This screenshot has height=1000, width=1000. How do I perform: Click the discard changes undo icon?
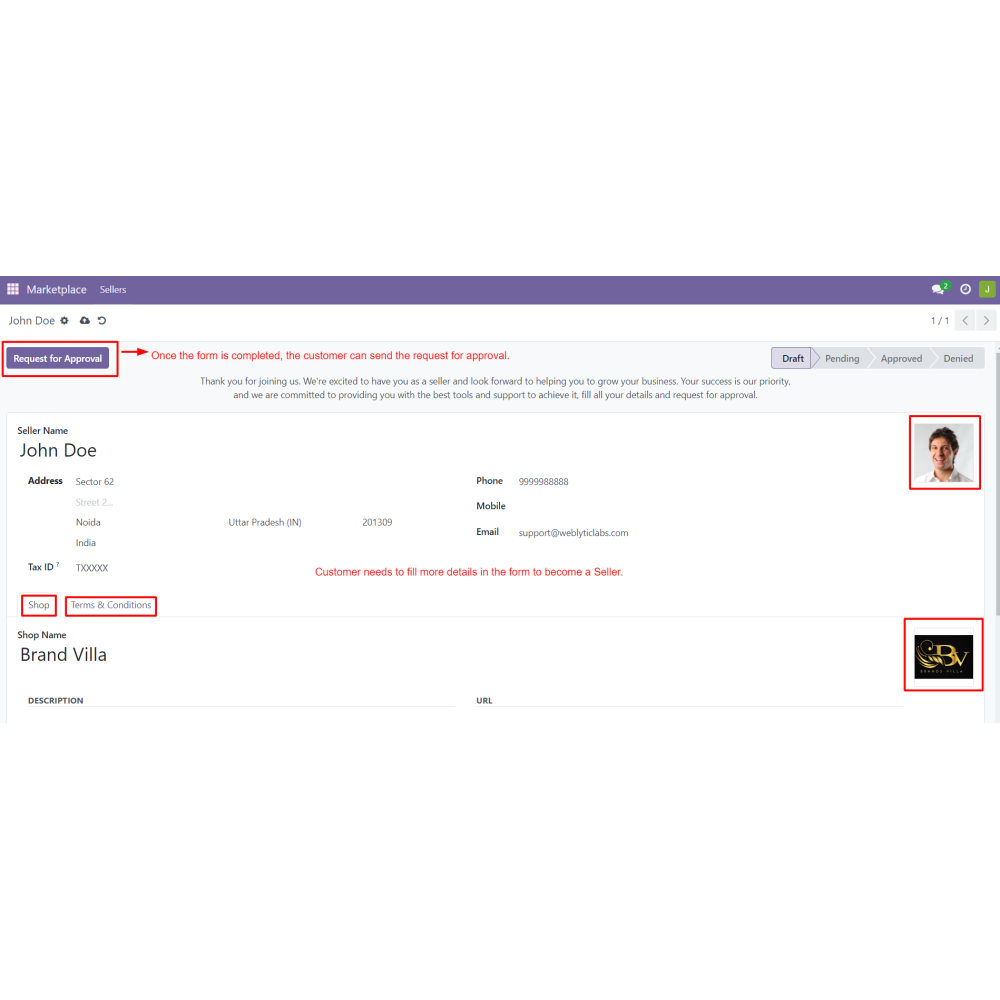[102, 321]
